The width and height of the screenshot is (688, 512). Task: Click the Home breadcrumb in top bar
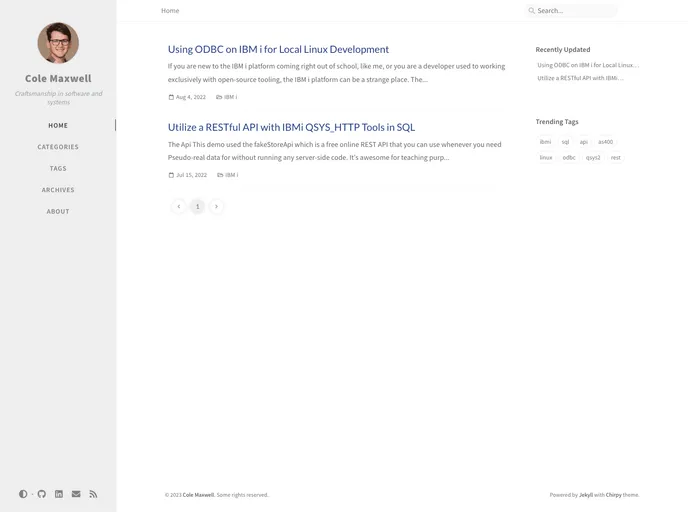[170, 11]
